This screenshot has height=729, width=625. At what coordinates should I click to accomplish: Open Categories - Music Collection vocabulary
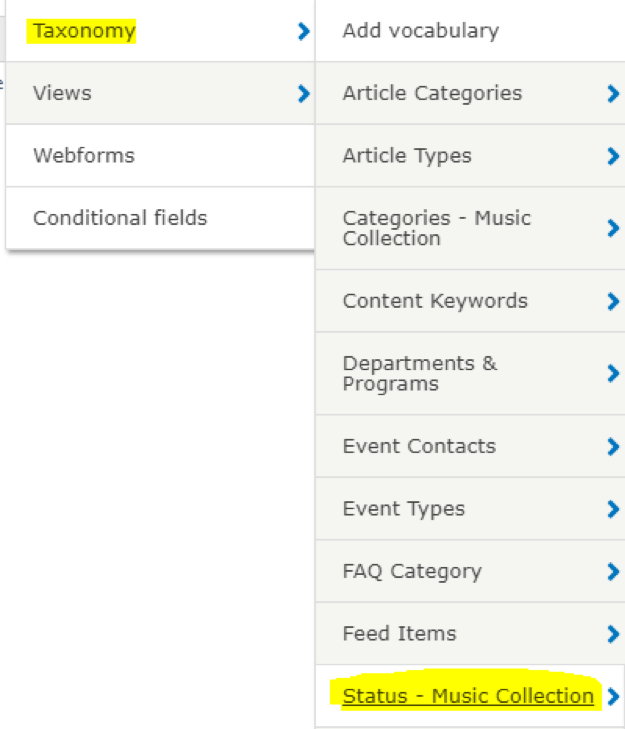click(436, 228)
